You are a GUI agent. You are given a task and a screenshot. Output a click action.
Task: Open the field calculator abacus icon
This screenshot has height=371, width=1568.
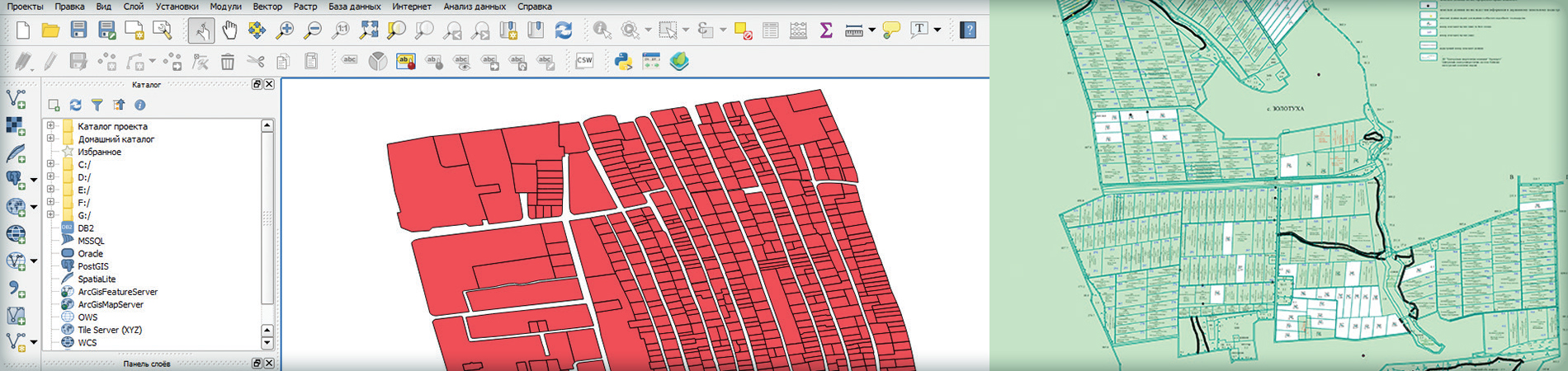click(x=798, y=31)
